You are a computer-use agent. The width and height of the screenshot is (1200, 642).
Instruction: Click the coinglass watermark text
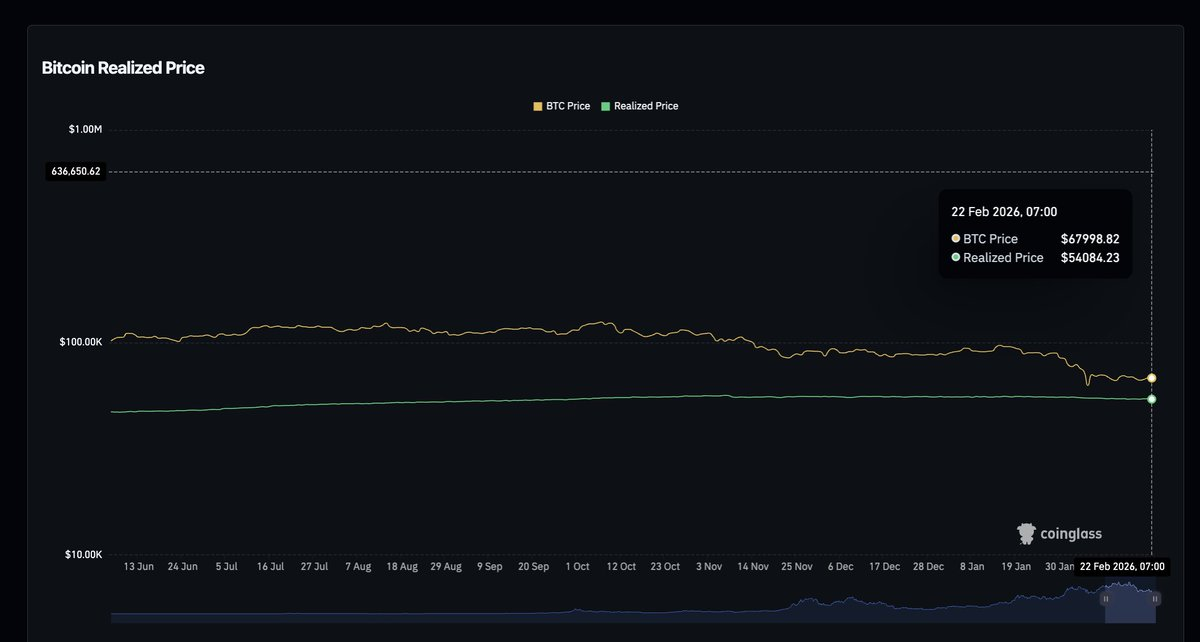point(1074,535)
